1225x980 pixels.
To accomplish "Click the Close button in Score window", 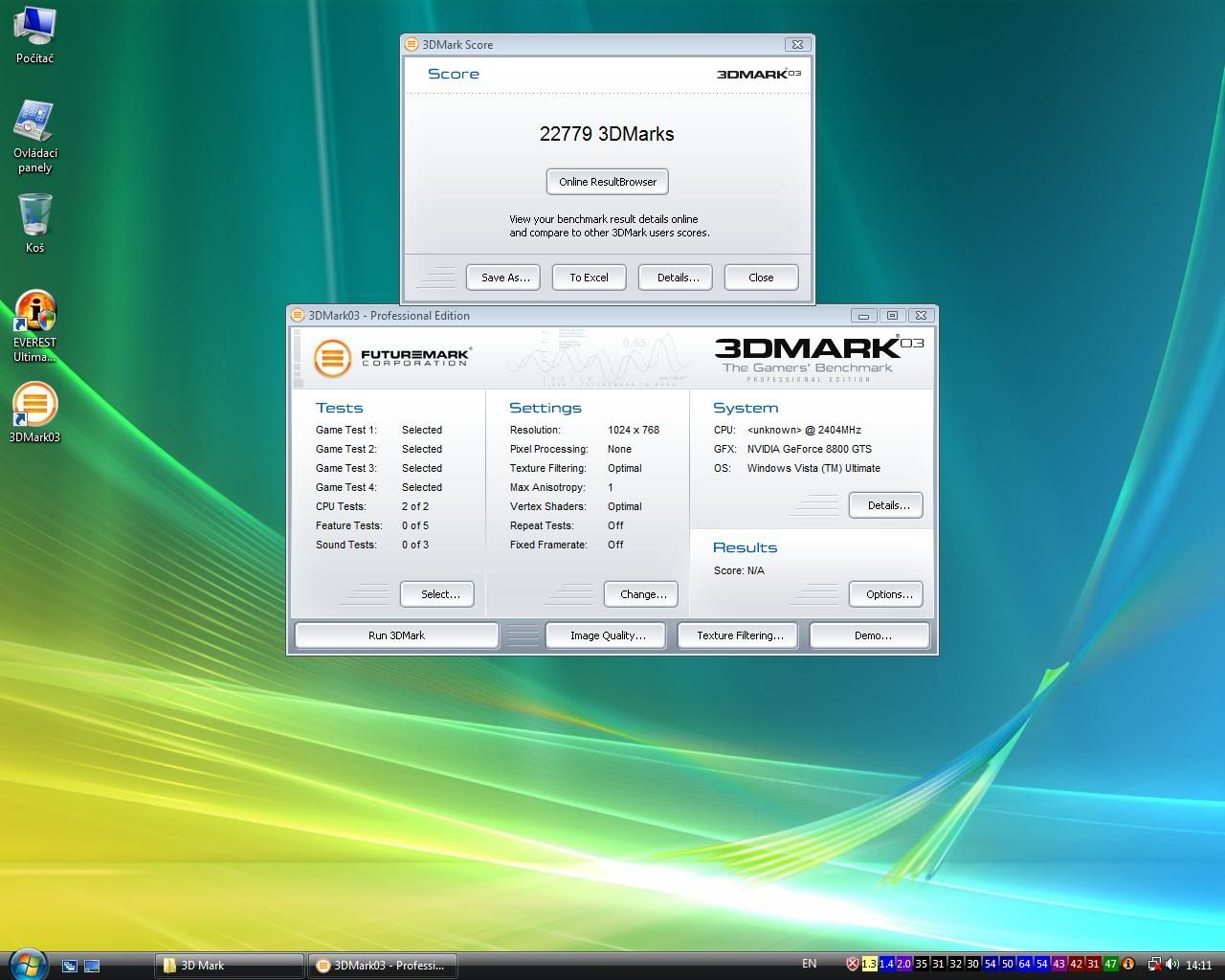I will (762, 278).
